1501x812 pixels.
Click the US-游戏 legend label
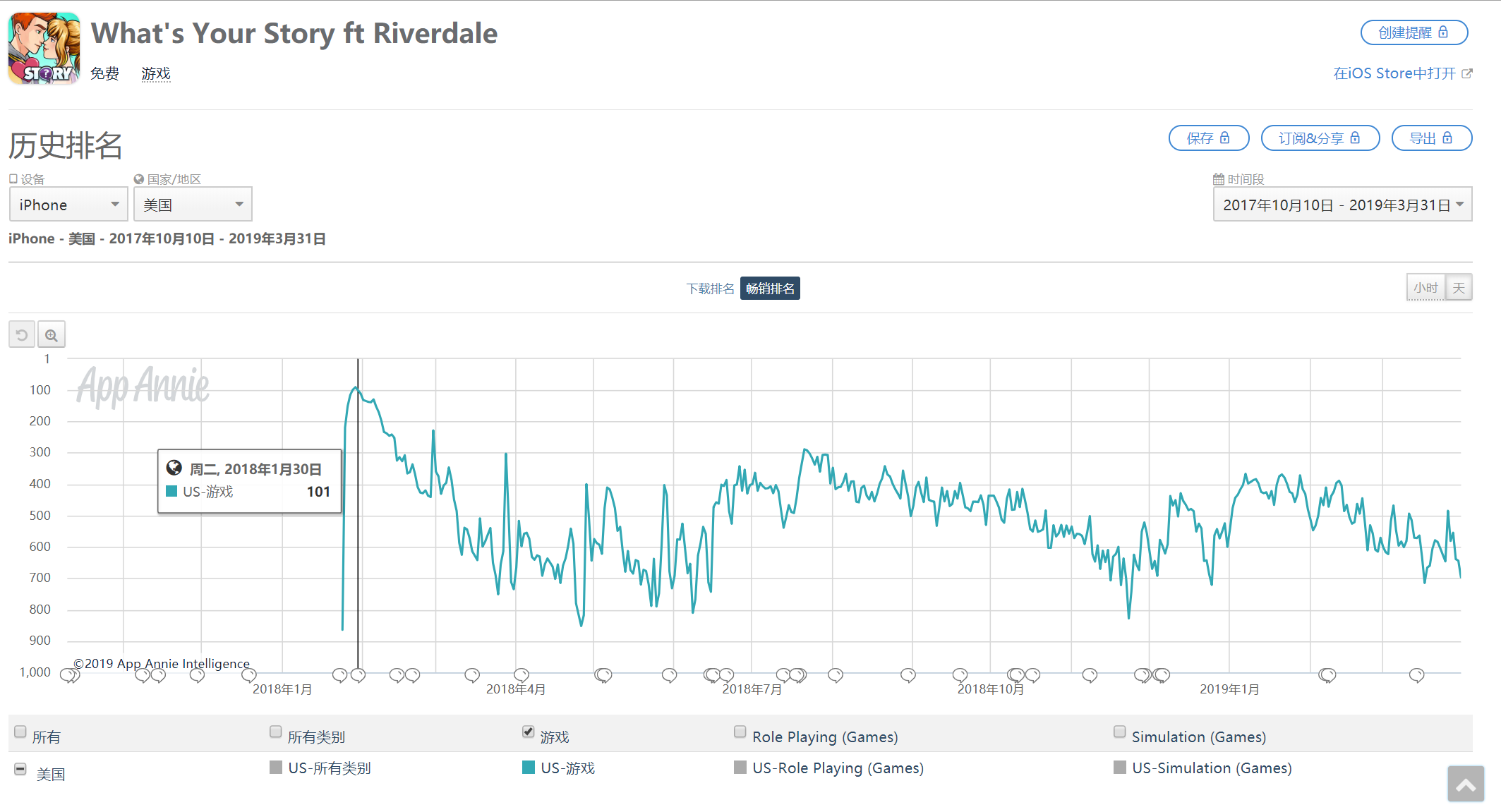pos(568,768)
